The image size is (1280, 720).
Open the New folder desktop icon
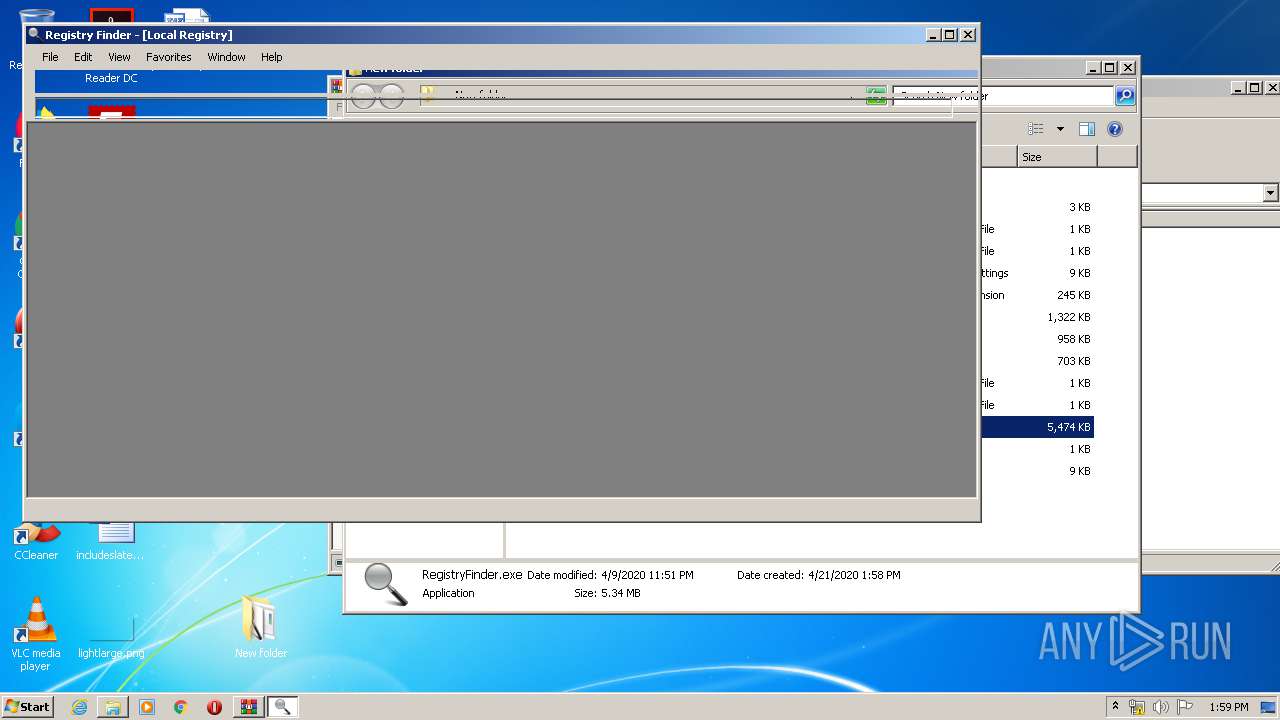pos(260,627)
